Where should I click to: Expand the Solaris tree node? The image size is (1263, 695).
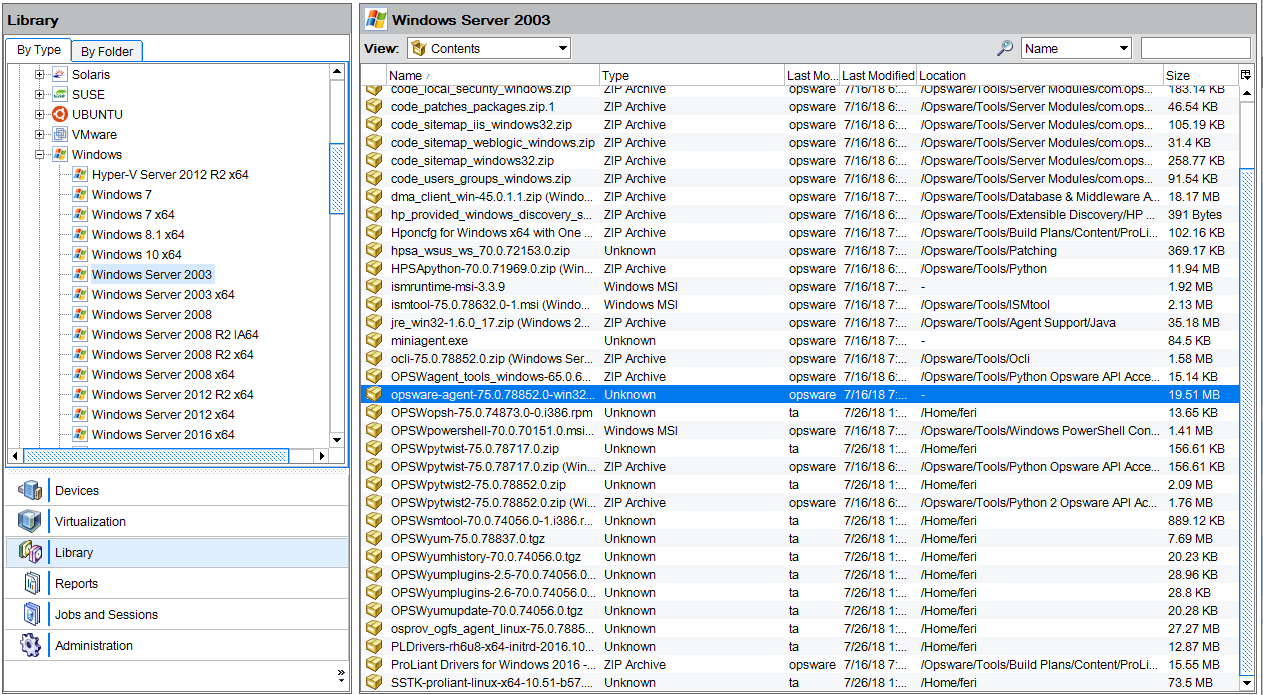click(x=40, y=74)
